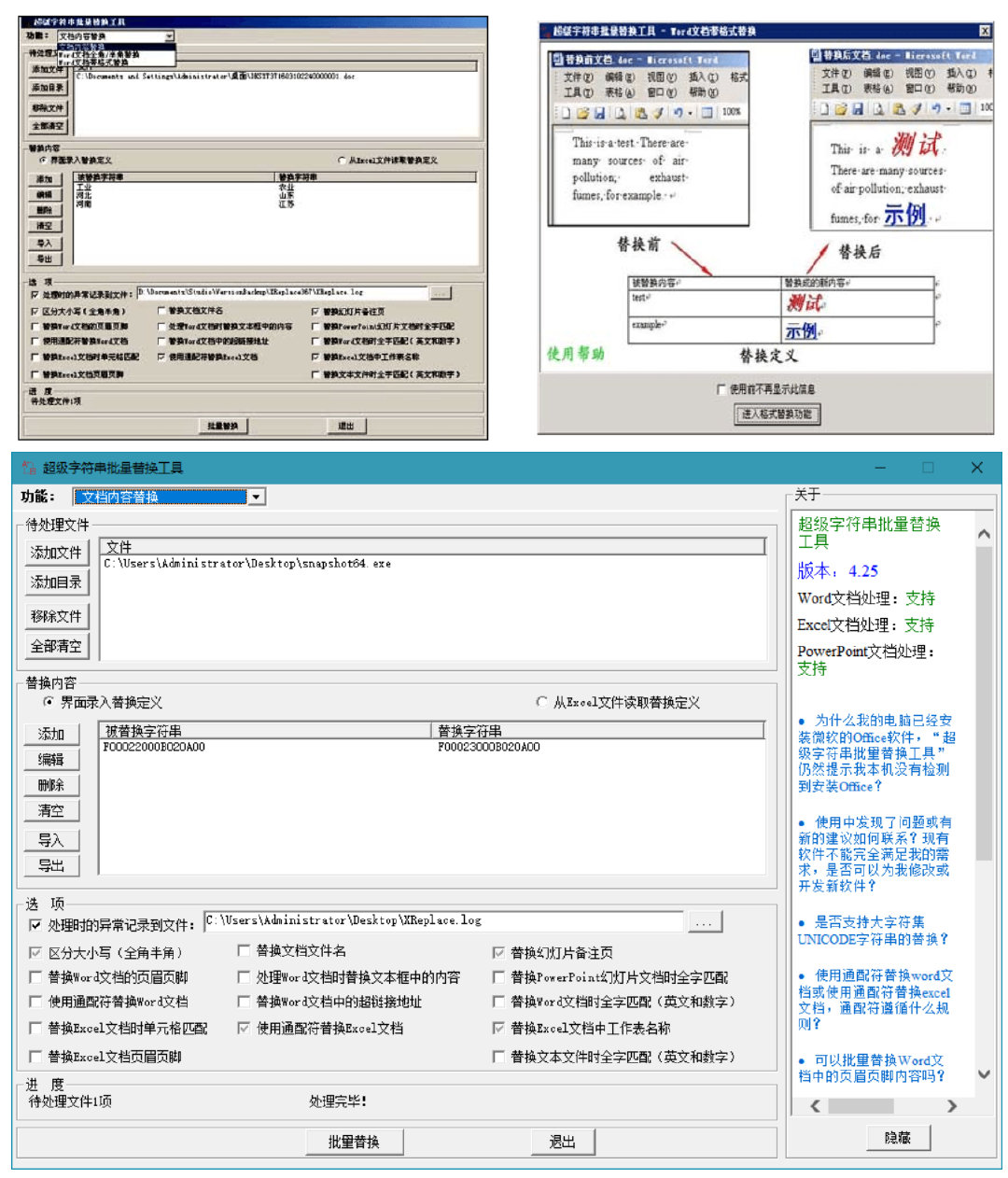Click the up arrow of the 关于 panel scrollbar

[x=984, y=534]
